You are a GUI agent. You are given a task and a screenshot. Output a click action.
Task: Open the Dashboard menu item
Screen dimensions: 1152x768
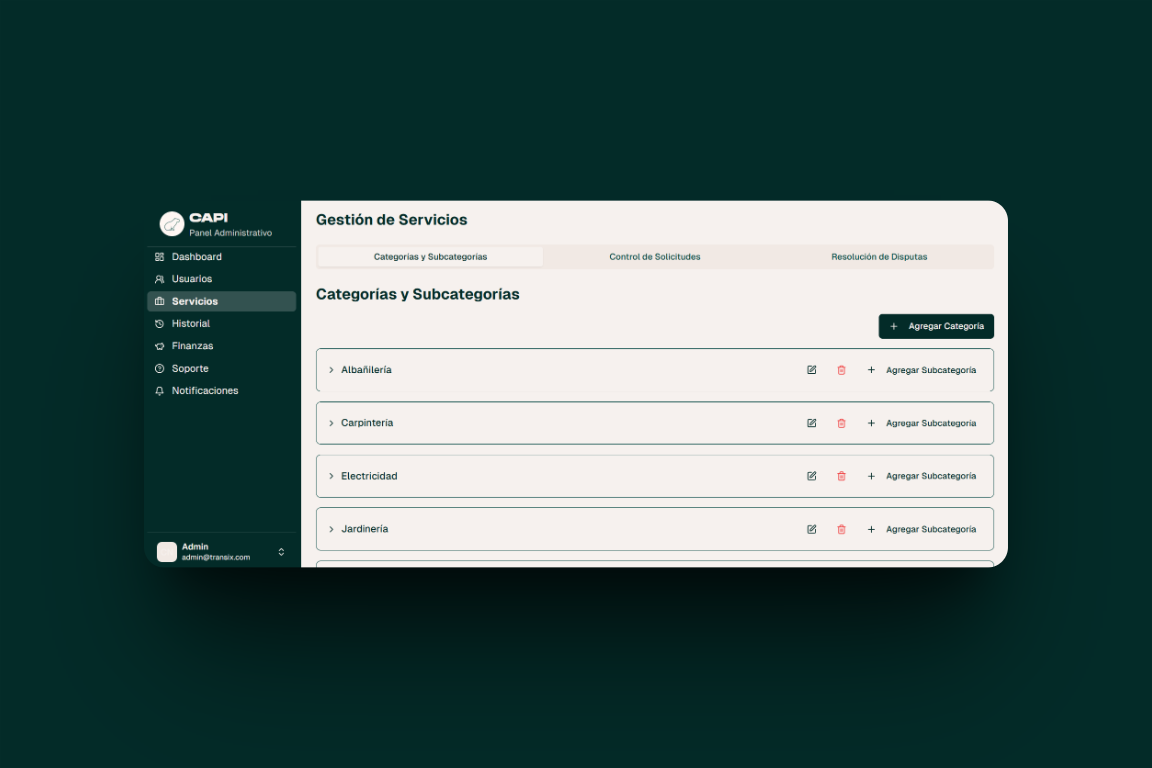click(221, 257)
